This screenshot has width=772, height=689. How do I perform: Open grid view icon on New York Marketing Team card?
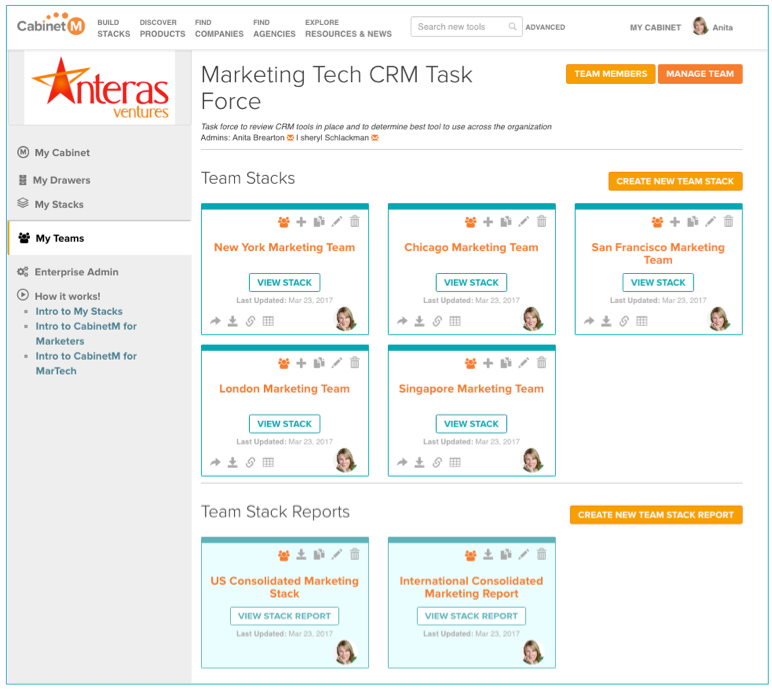[268, 322]
